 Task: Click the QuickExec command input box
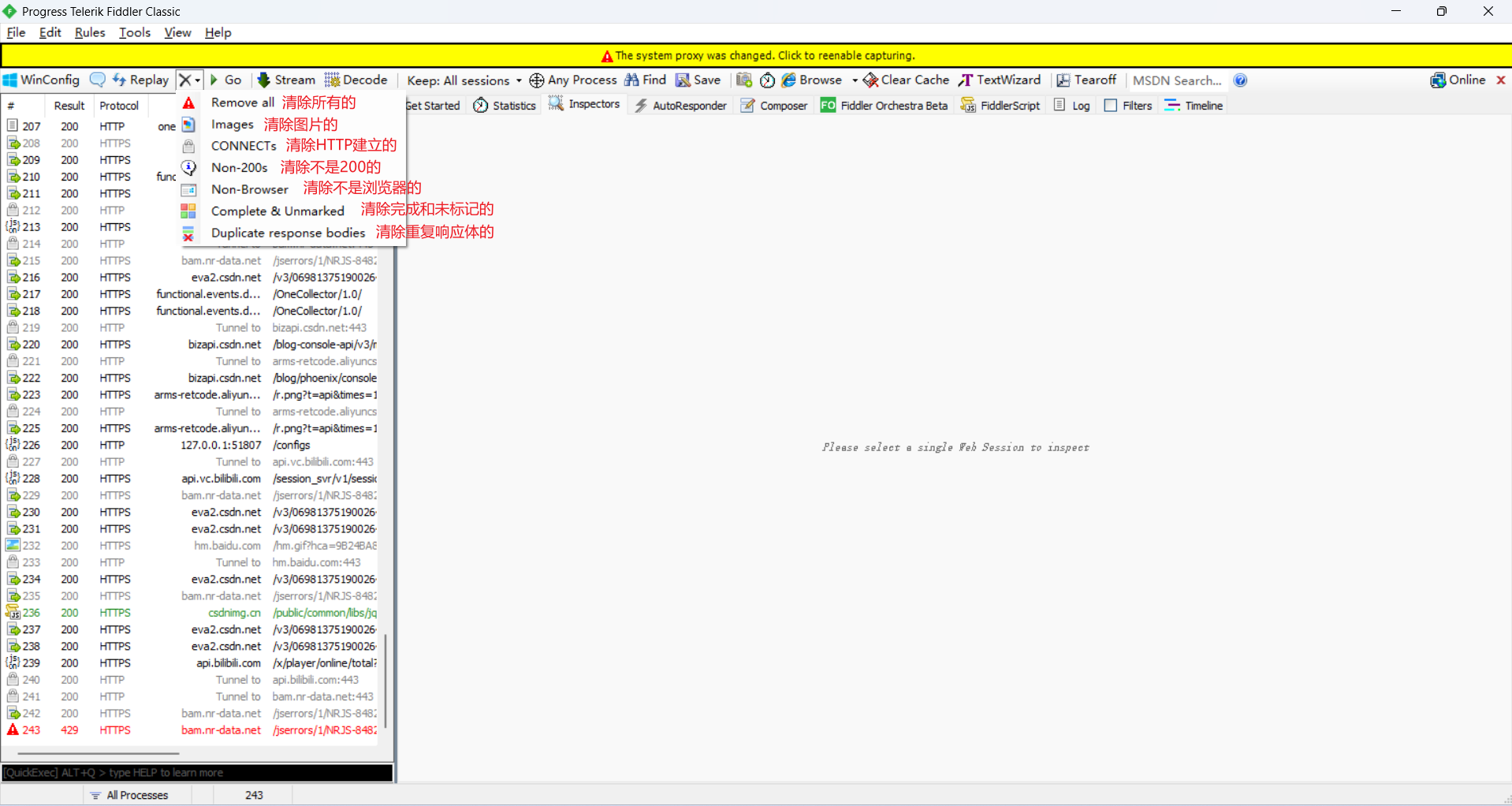click(x=197, y=773)
